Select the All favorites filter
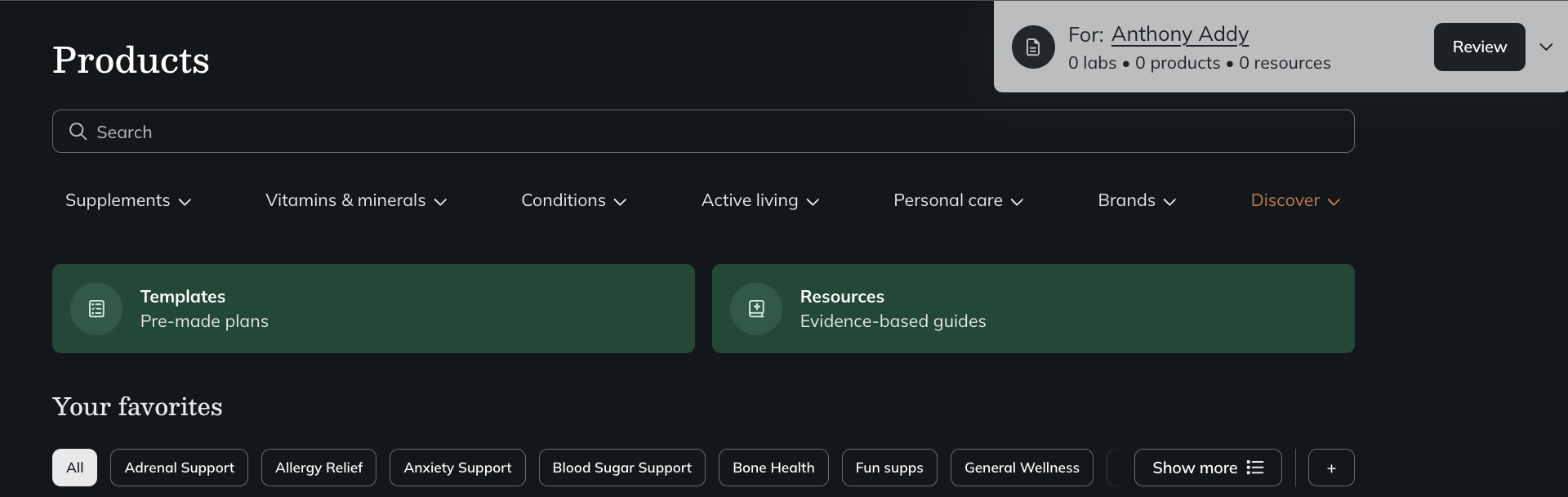 tap(74, 468)
